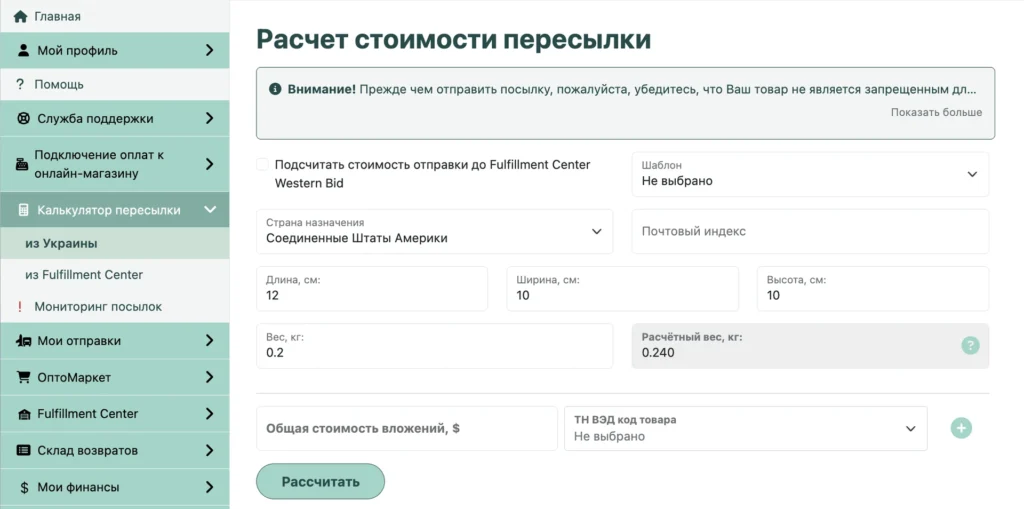Click the dollar icon for Мои финансы
Image resolution: width=1024 pixels, height=509 pixels.
pyautogui.click(x=24, y=487)
